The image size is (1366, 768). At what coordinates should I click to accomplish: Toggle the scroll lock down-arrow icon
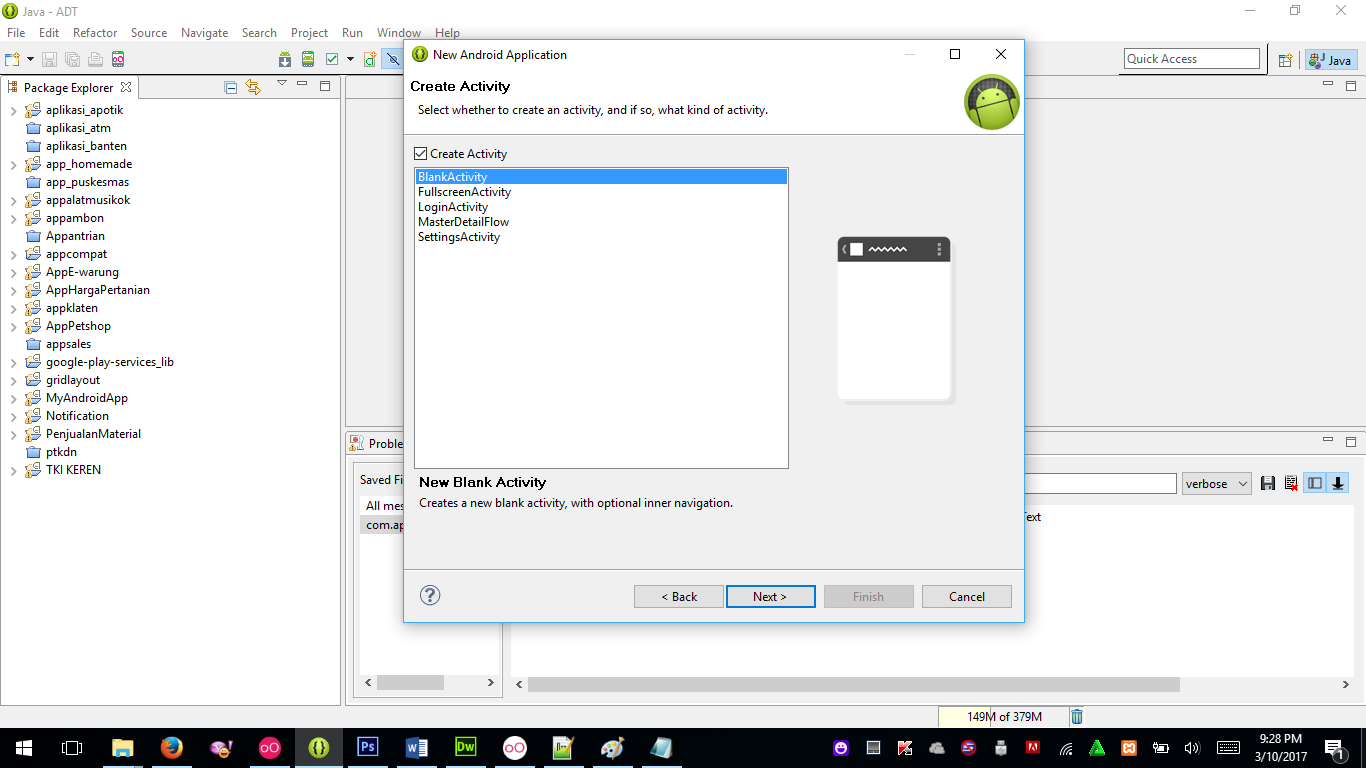tap(1338, 484)
